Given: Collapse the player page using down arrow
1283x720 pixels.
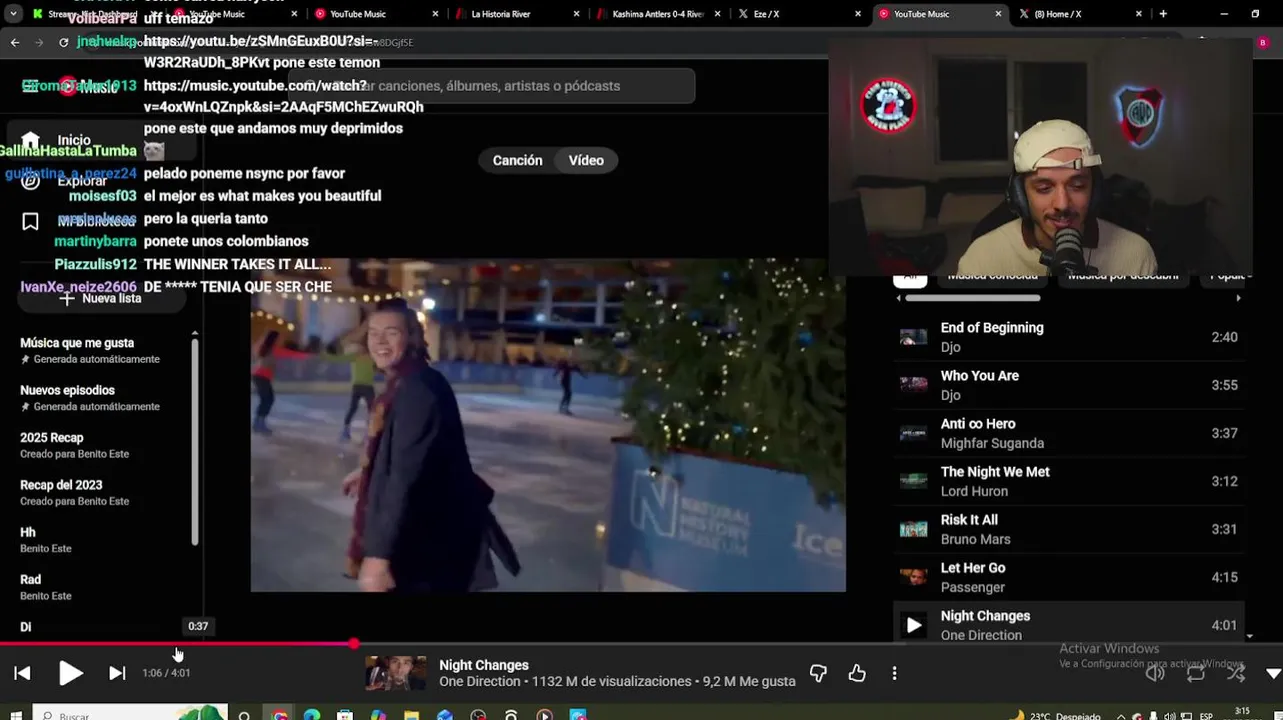Looking at the screenshot, I should point(1273,674).
